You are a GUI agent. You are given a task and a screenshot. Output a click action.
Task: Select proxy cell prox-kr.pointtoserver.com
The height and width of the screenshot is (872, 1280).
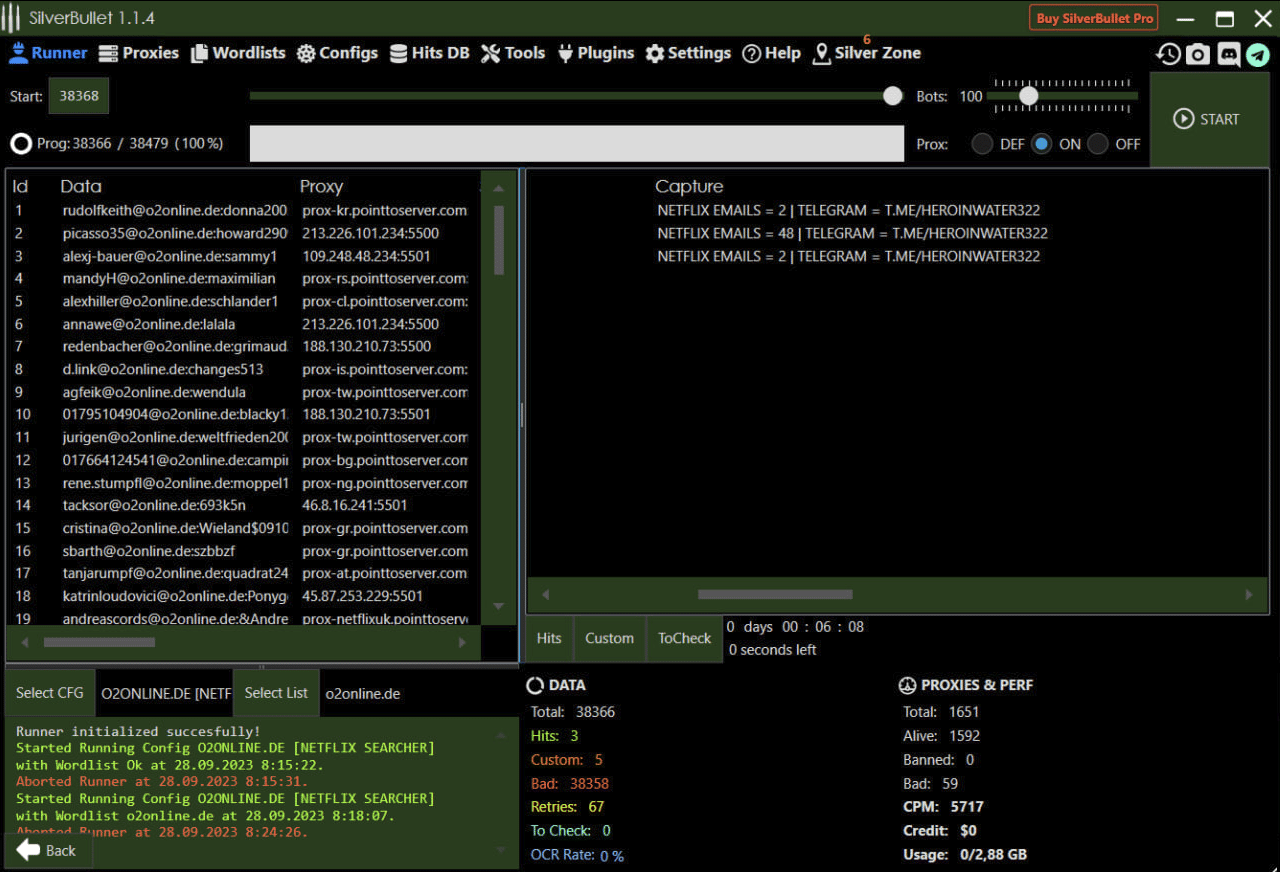tap(385, 210)
